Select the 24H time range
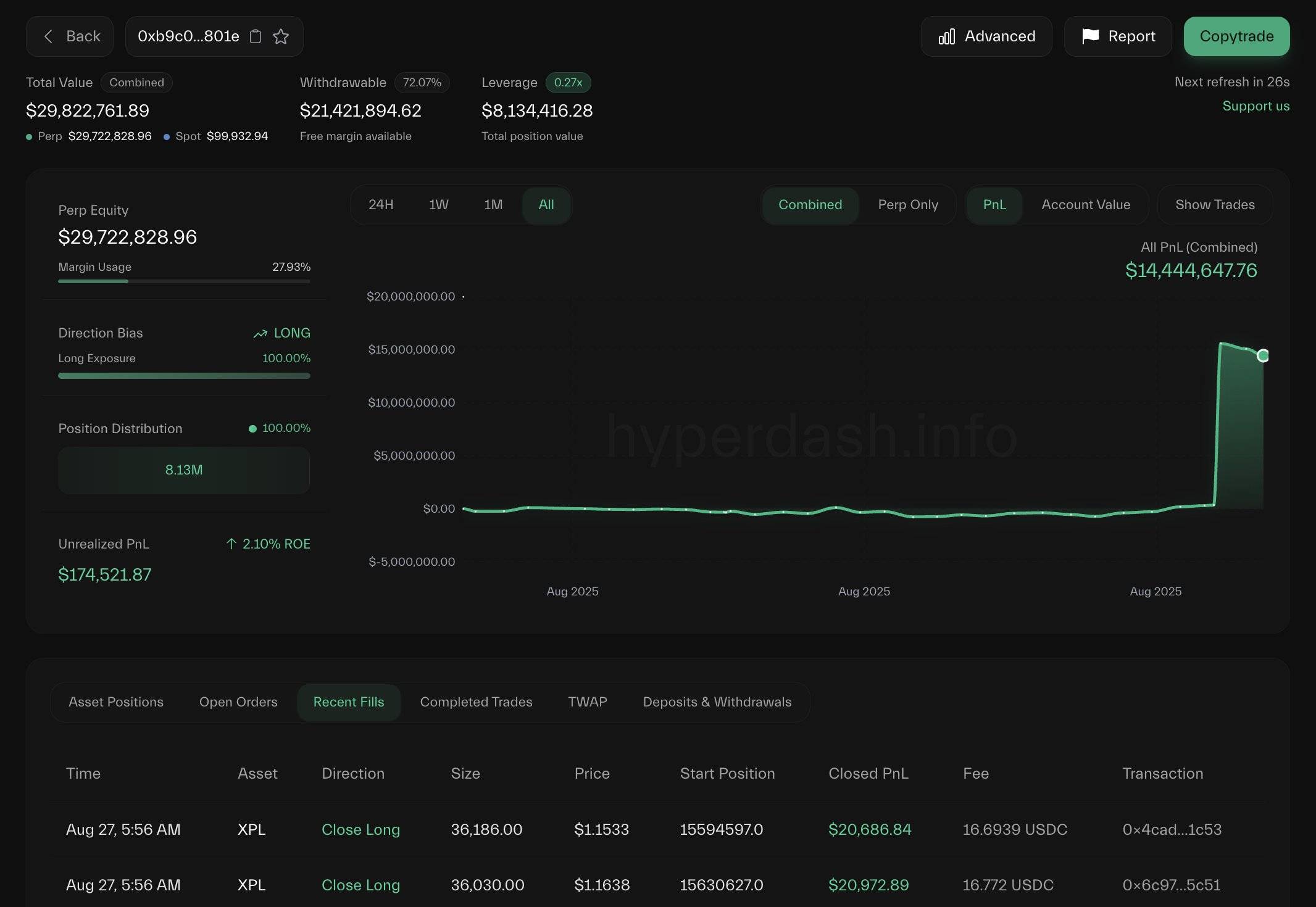 [381, 205]
